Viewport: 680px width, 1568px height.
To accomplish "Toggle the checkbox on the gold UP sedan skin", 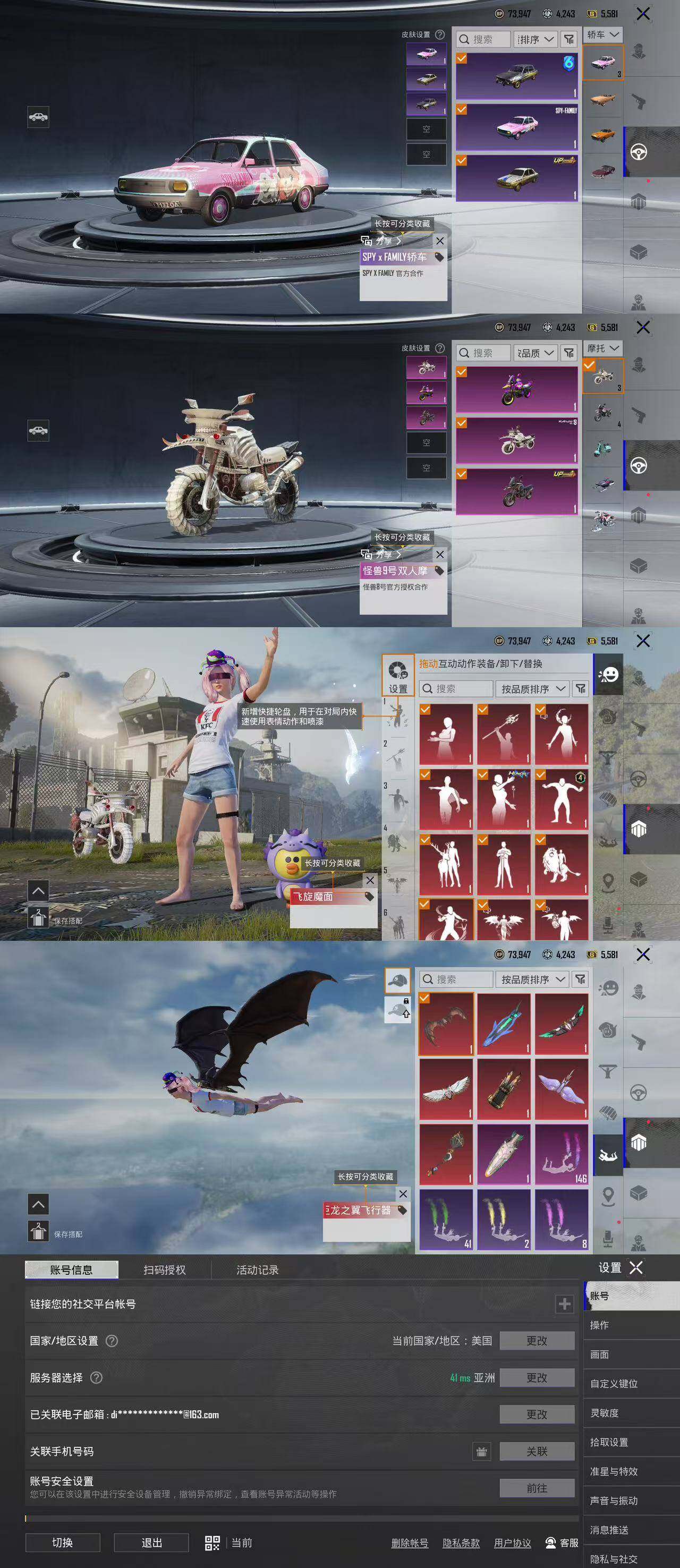I will (462, 161).
